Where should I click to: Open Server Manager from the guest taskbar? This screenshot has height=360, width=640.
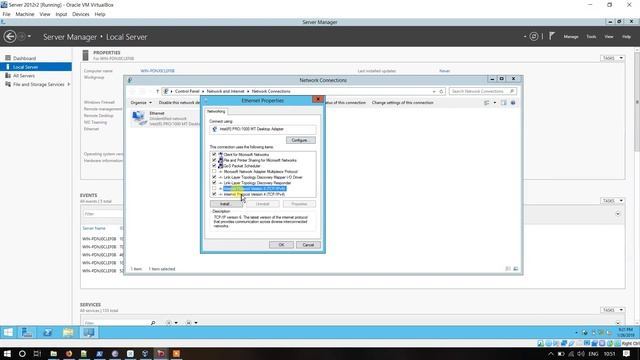[27, 332]
